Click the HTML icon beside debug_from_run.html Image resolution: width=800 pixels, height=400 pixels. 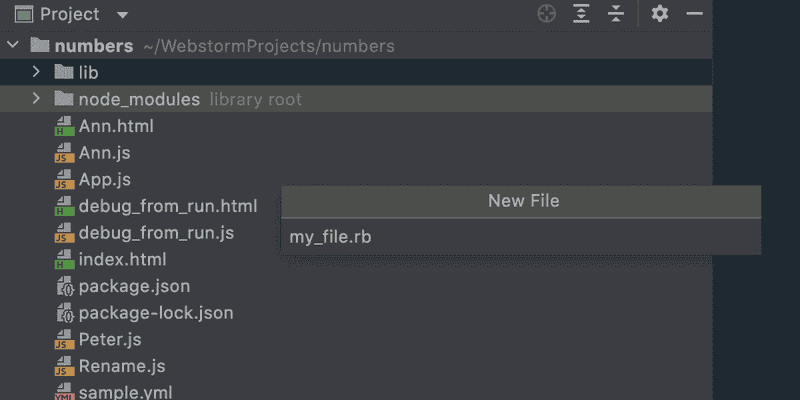click(x=64, y=206)
